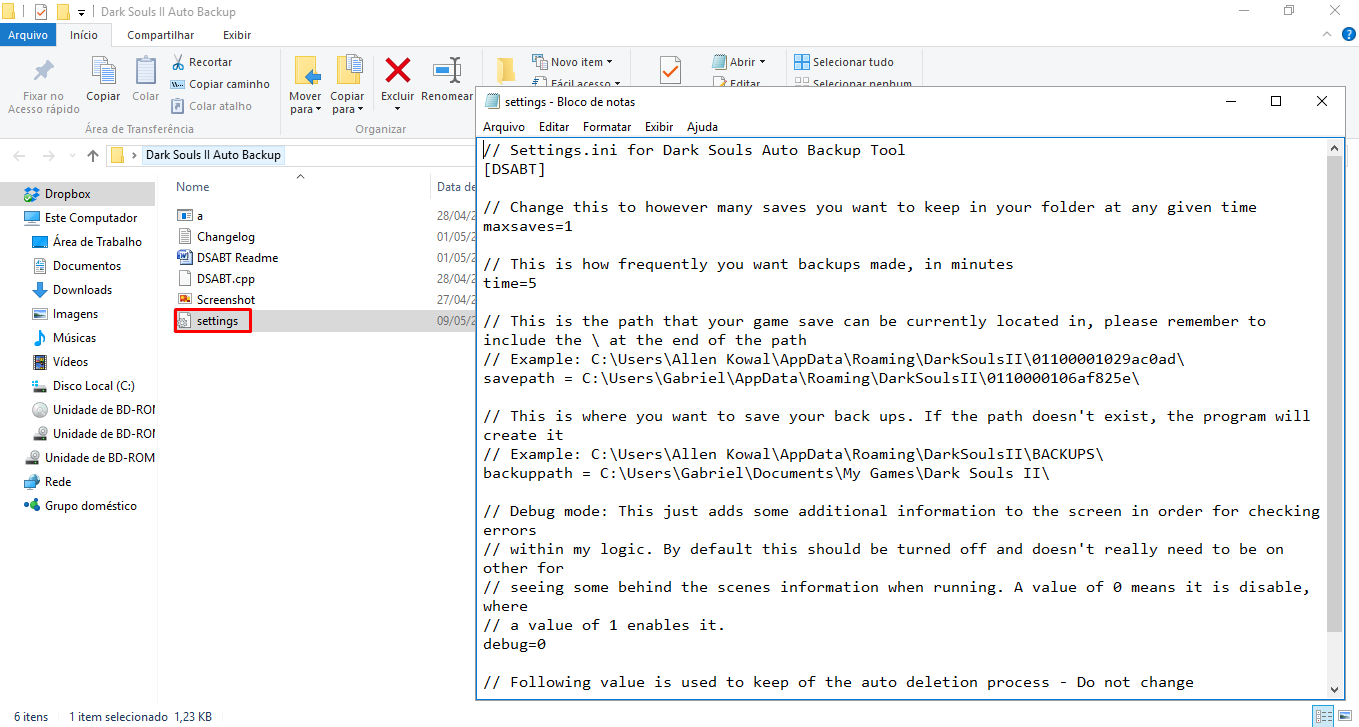Open the Arquivo menu in Bloco de notas
Viewport: 1359px width, 727px height.
[504, 127]
